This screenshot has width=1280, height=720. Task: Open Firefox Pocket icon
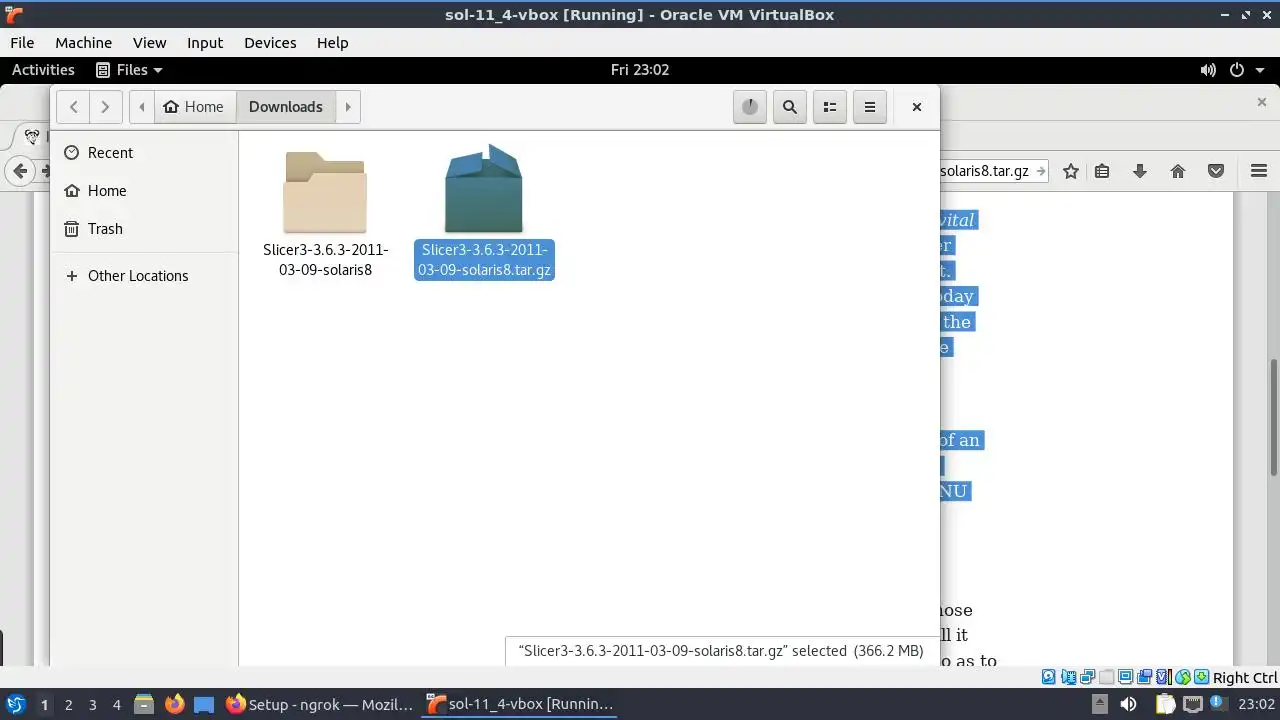click(x=1216, y=171)
